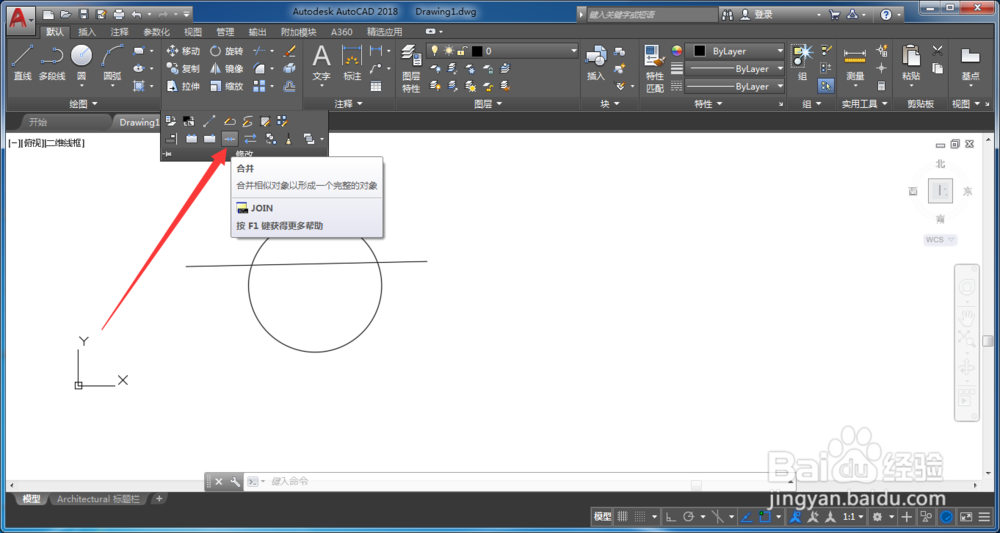Select the 圆 (Circle) tool
1000x533 pixels.
82,62
